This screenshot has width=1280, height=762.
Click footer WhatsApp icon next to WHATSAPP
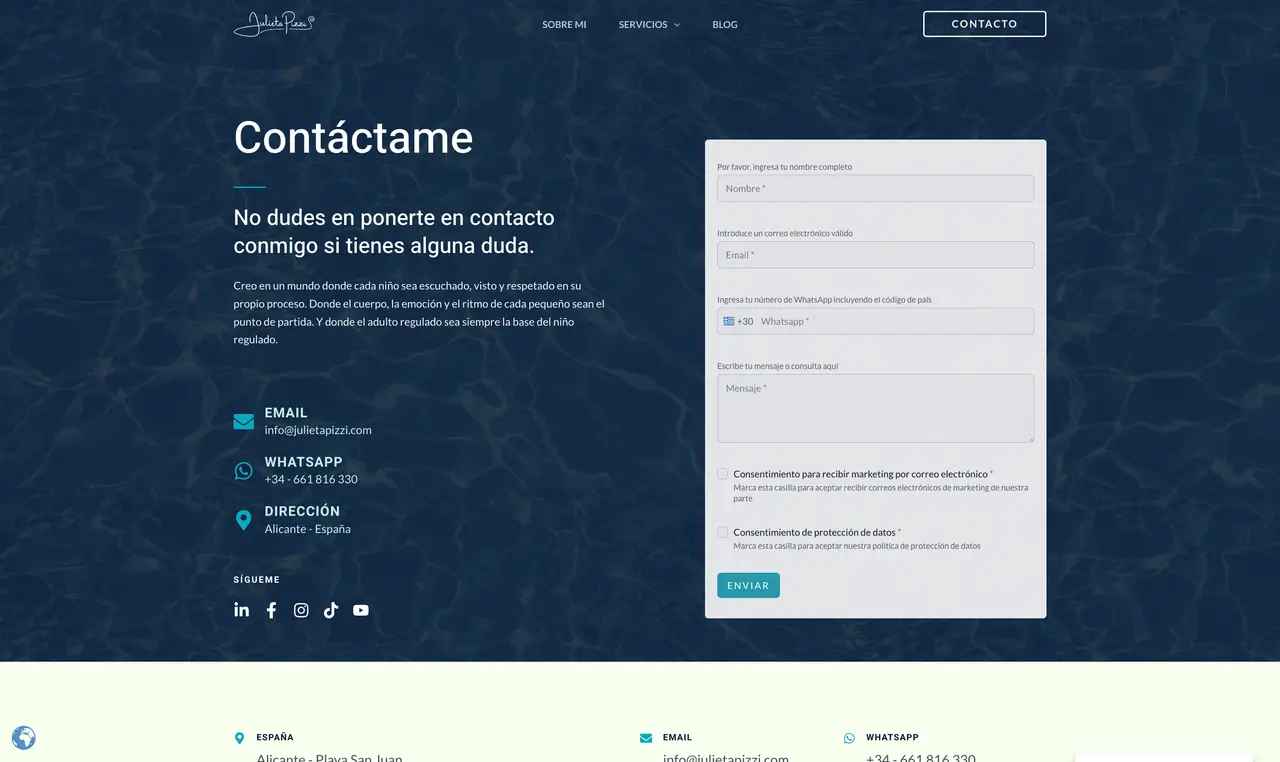tap(849, 738)
